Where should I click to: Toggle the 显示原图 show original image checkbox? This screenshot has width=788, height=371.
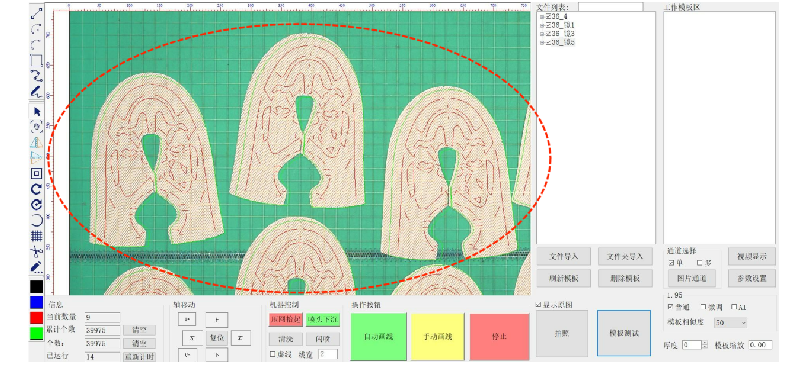[539, 305]
